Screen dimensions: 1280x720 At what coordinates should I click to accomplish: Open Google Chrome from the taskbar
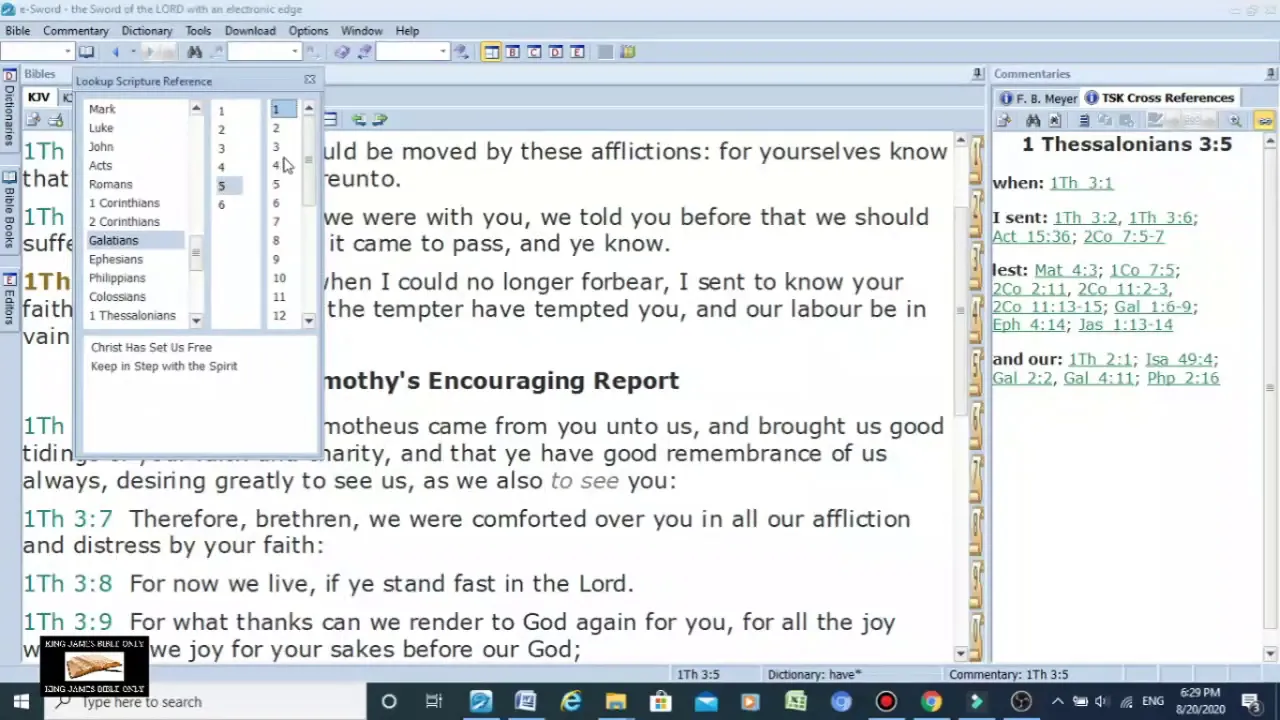[931, 702]
